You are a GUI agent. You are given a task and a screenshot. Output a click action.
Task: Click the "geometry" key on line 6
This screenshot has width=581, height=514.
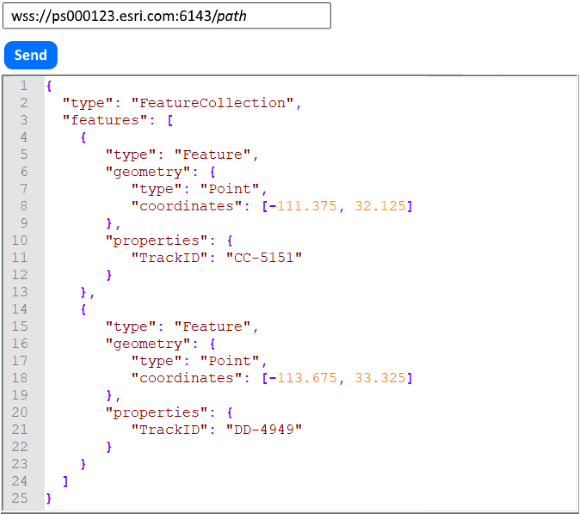(148, 172)
